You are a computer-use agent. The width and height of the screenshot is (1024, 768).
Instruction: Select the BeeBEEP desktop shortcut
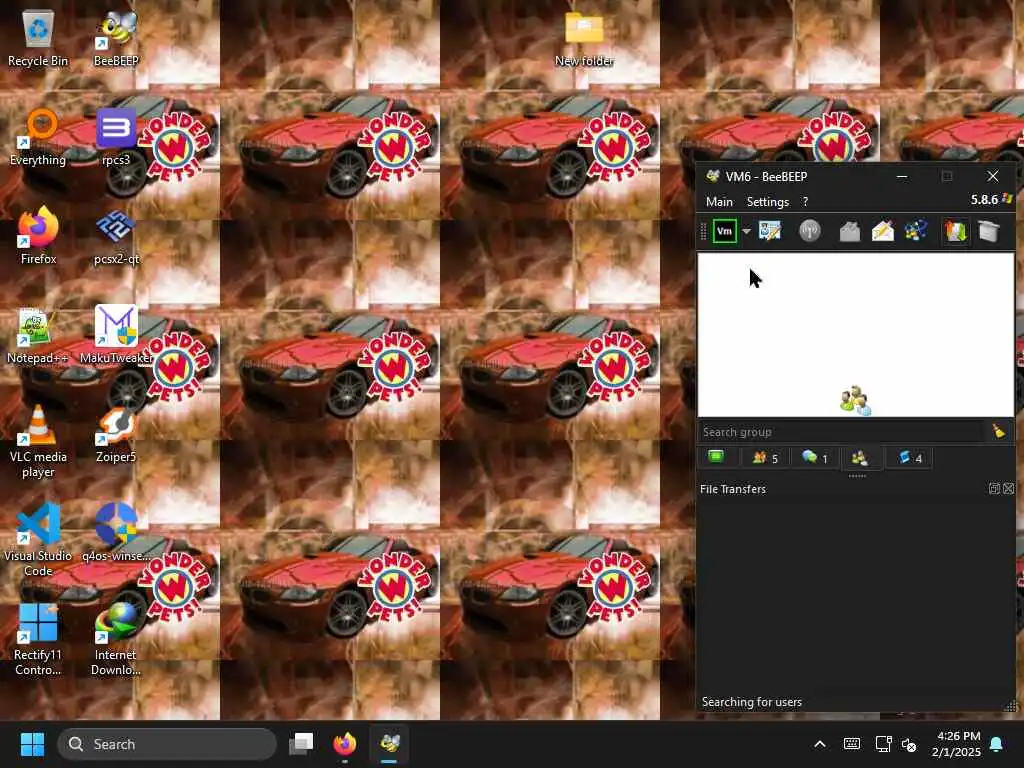116,39
